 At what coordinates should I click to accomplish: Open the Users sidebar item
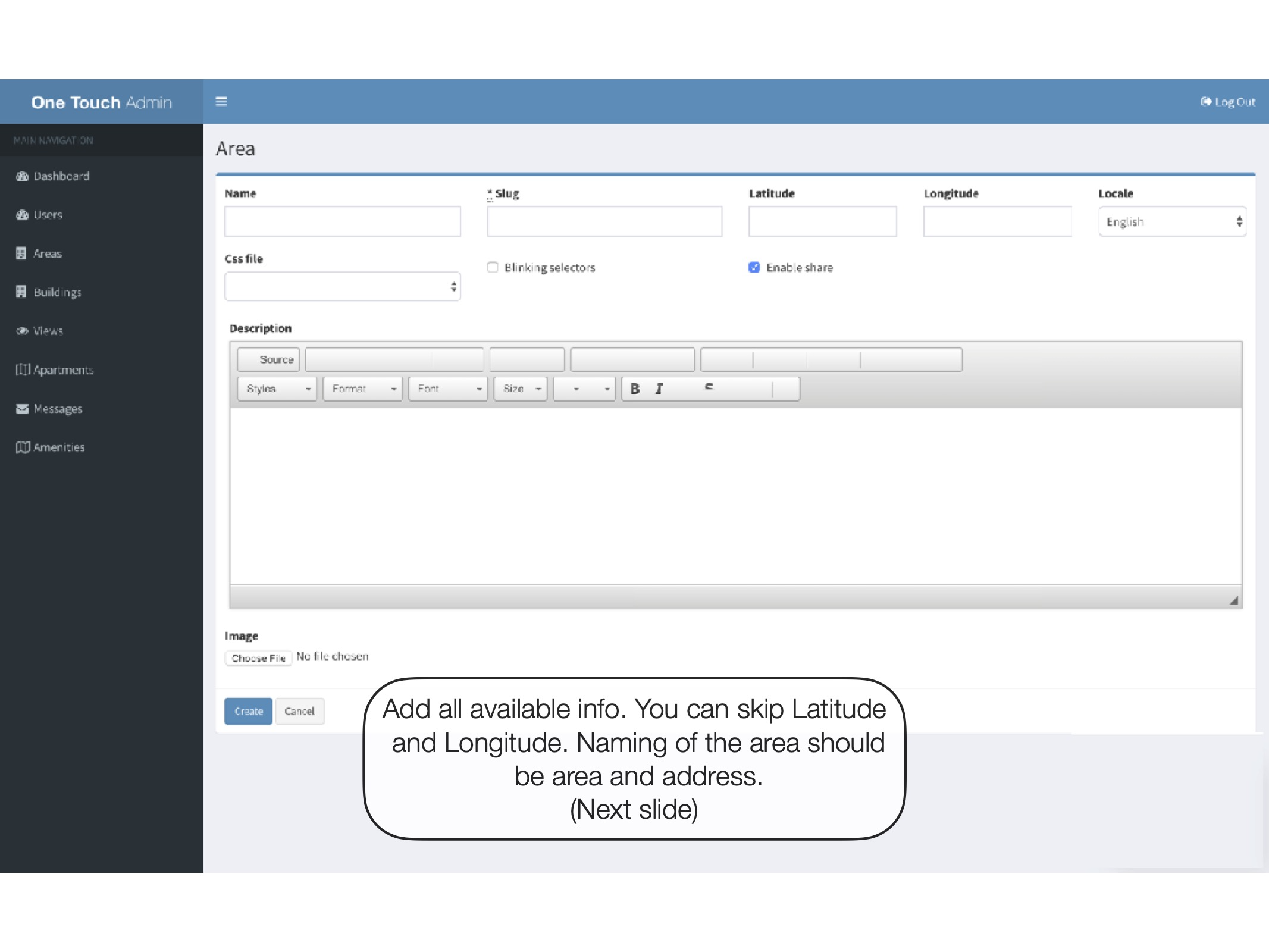(x=48, y=215)
